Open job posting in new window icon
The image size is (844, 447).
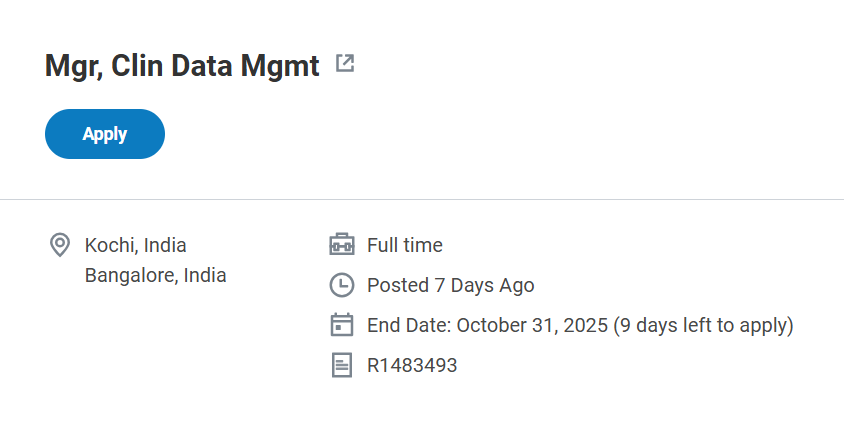pos(345,64)
